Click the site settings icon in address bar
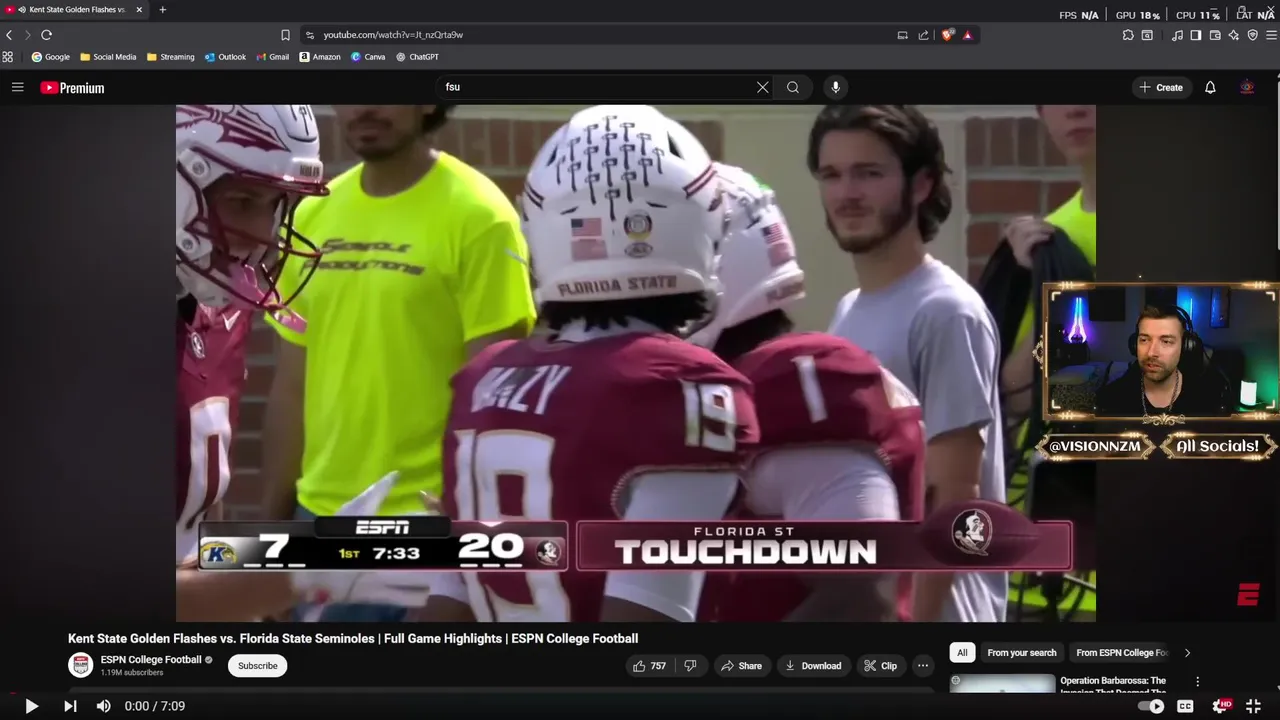This screenshot has height=720, width=1280. pyautogui.click(x=310, y=35)
